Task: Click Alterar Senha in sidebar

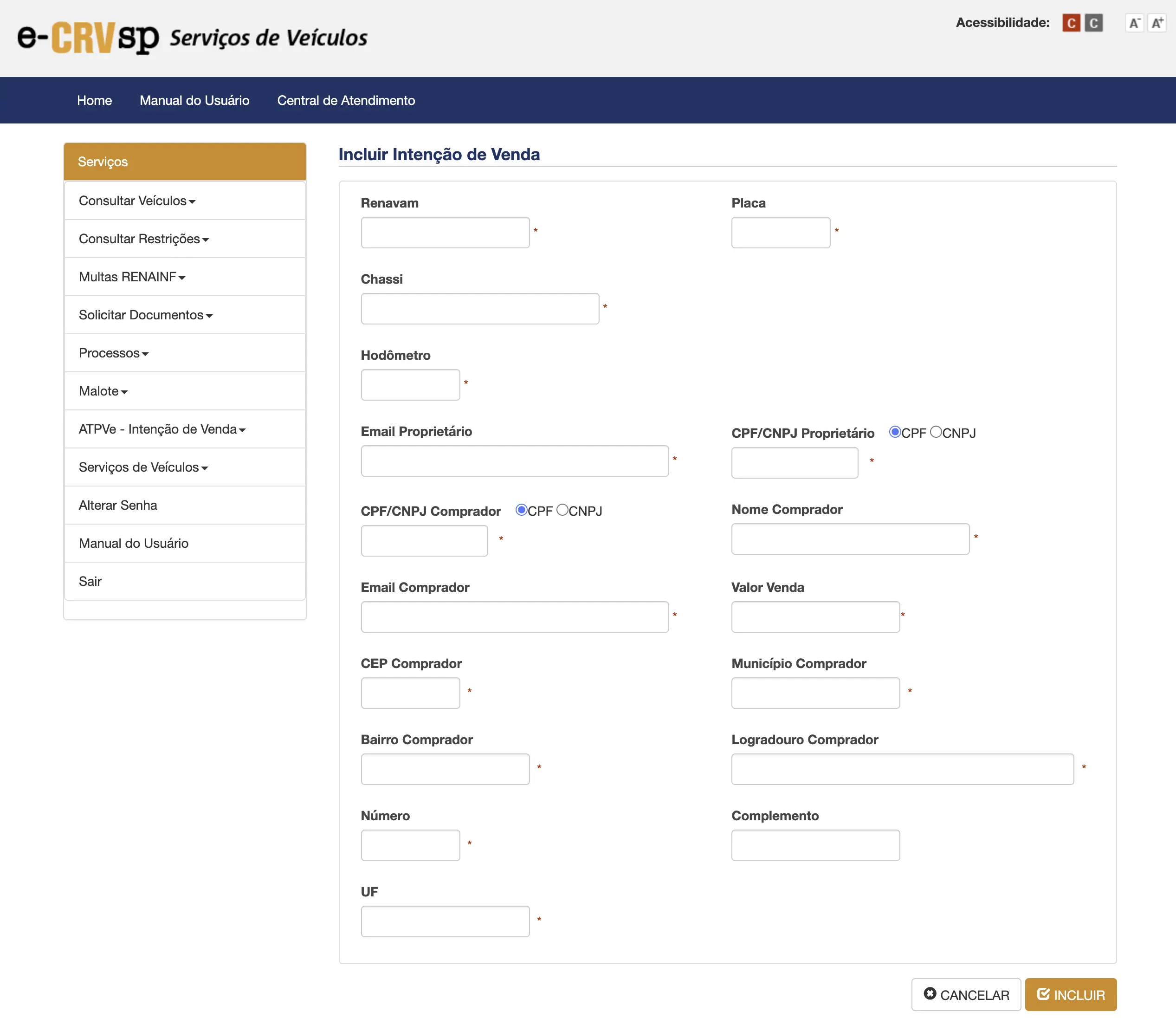Action: (x=118, y=505)
